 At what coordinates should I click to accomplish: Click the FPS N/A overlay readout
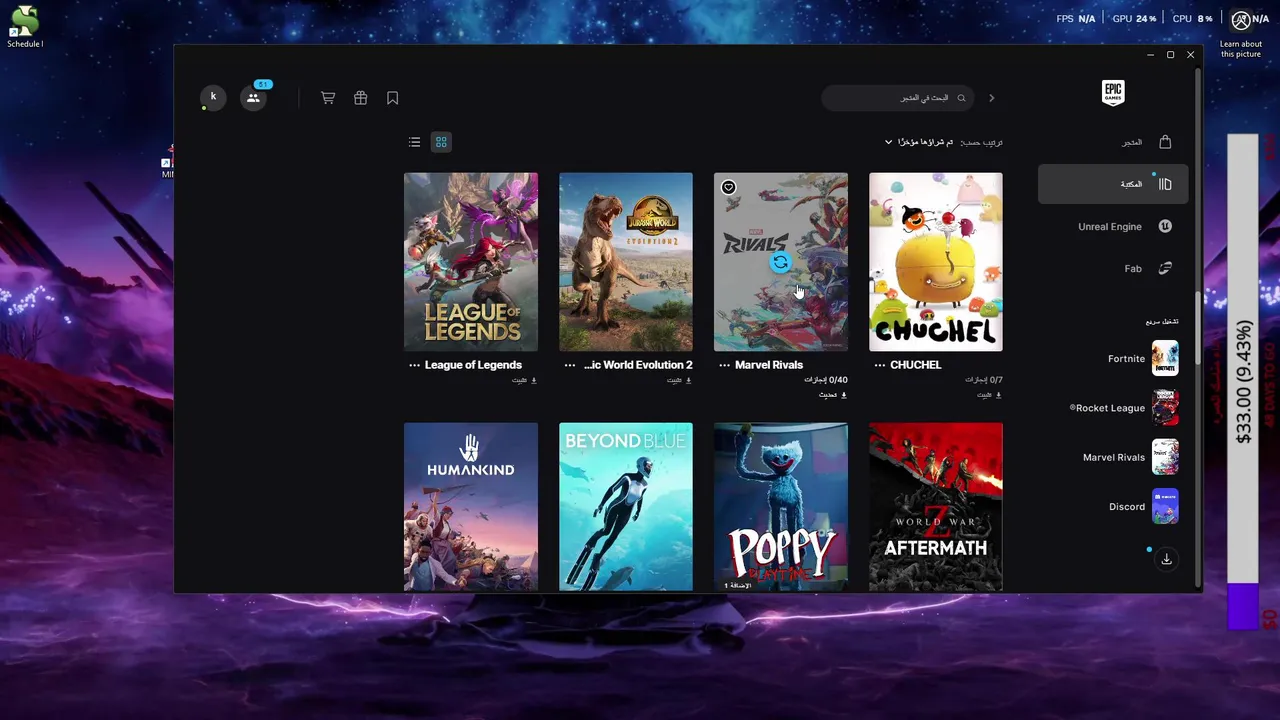coord(1076,19)
